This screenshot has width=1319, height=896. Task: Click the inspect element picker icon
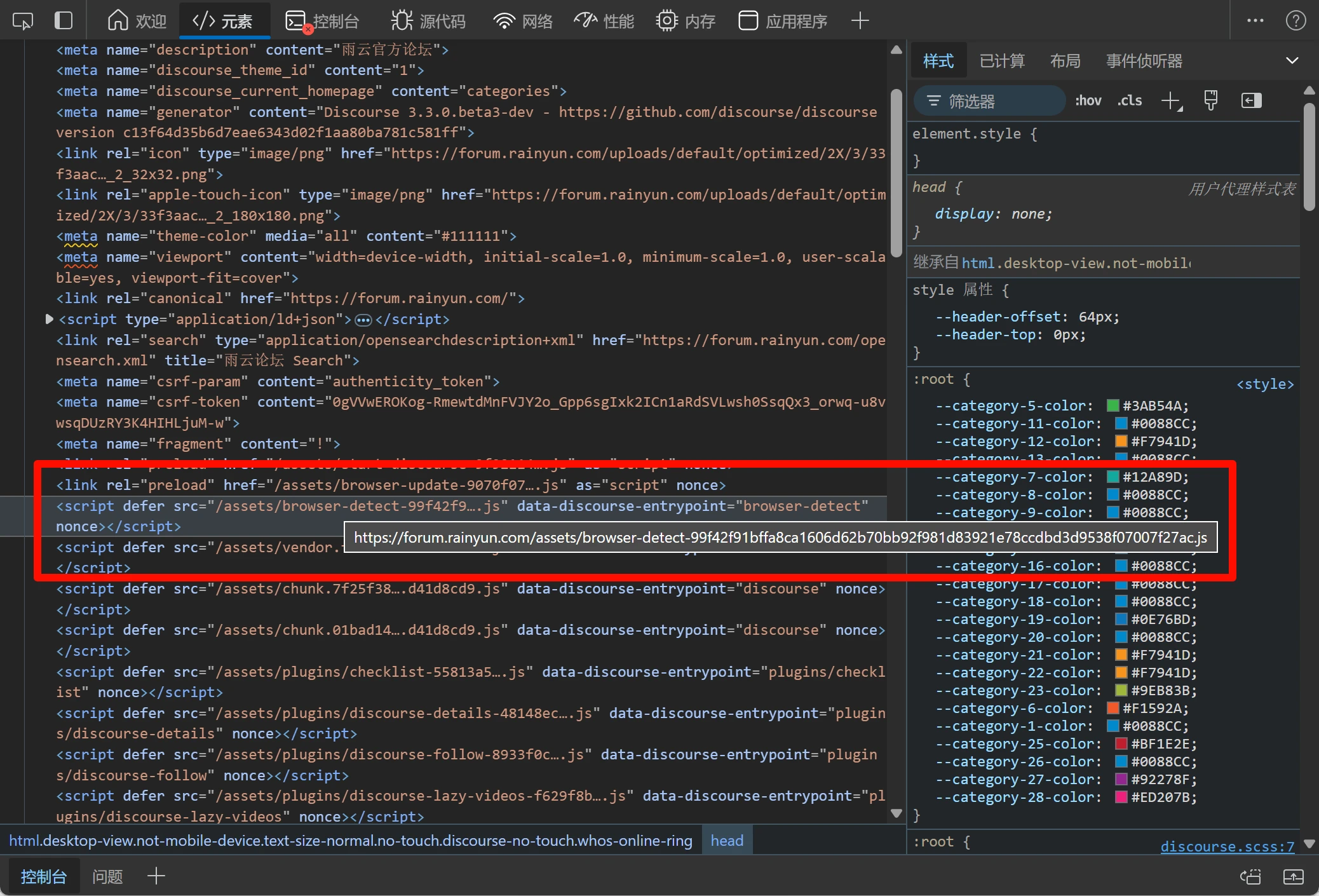click(23, 21)
